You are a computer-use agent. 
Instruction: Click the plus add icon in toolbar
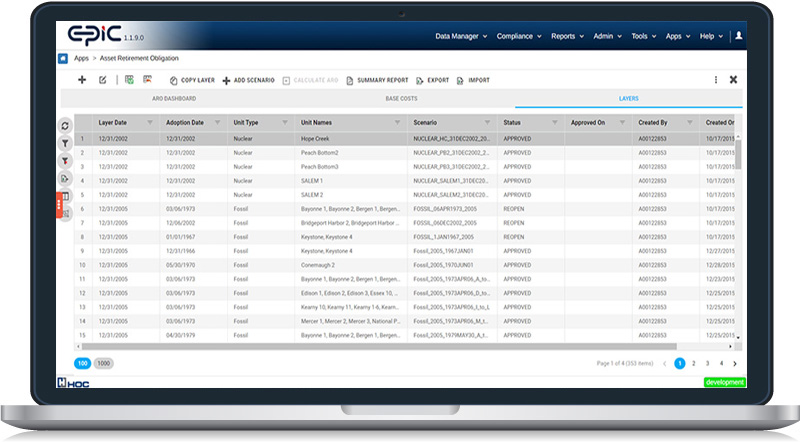[x=82, y=80]
